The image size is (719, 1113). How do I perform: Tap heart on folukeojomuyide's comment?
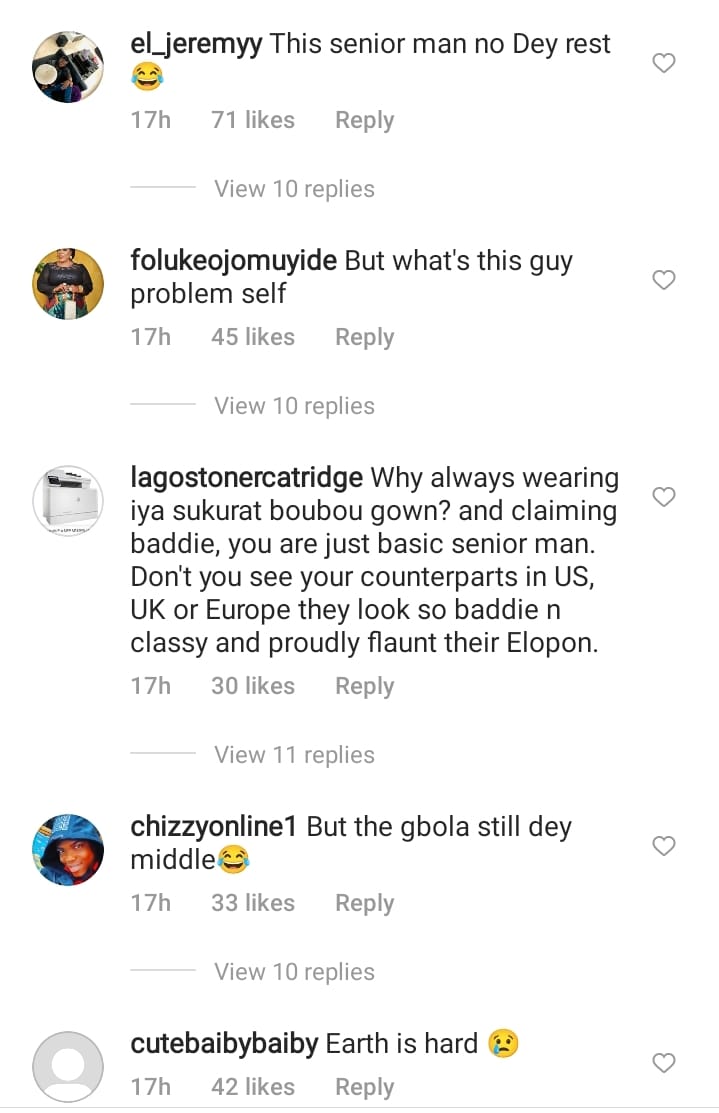coord(664,281)
